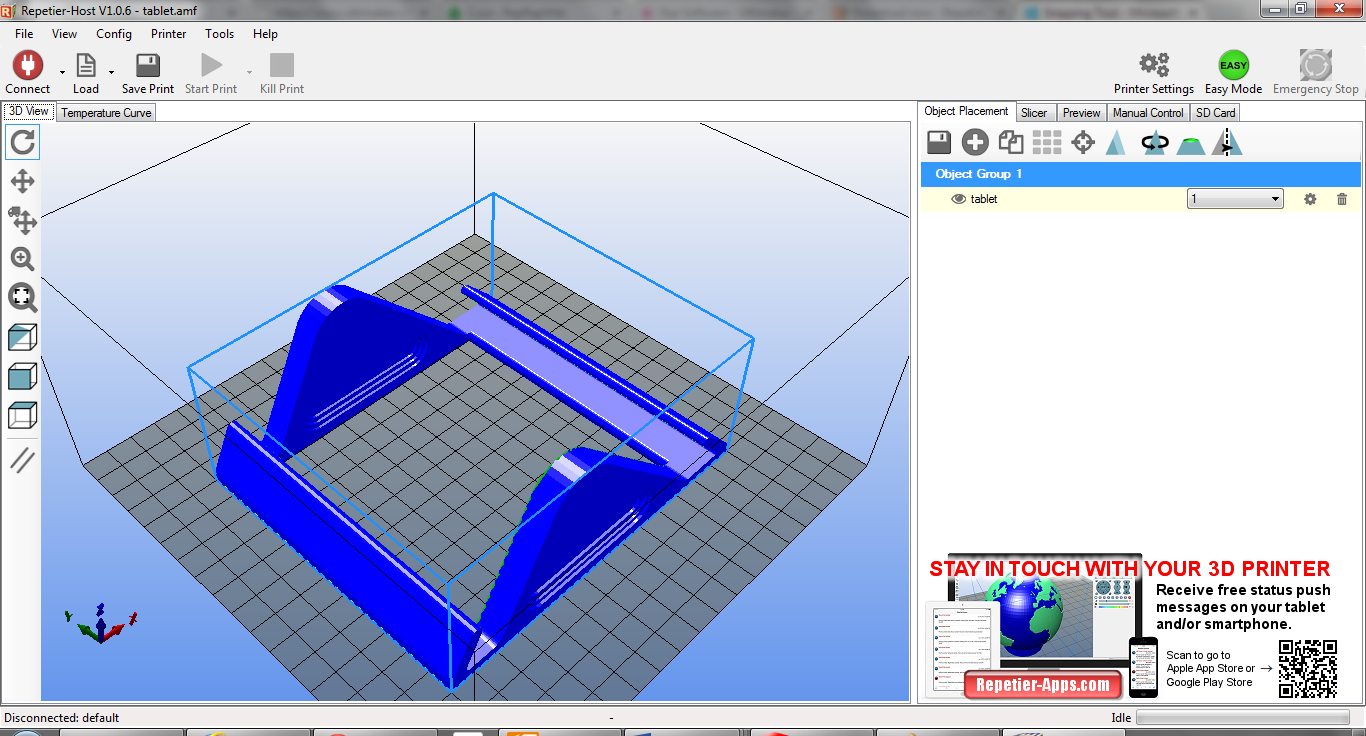The width and height of the screenshot is (1366, 736).
Task: Switch to the 3D View tab
Action: [28, 112]
